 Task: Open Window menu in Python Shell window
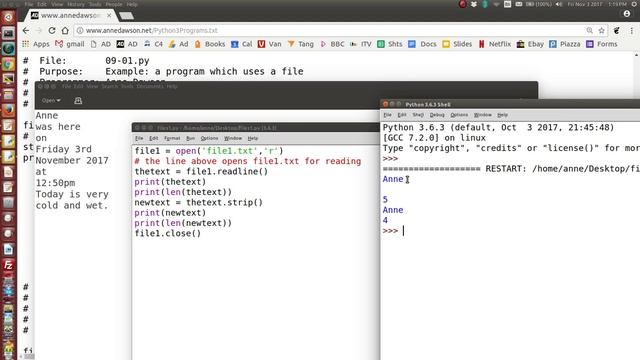click(x=482, y=115)
